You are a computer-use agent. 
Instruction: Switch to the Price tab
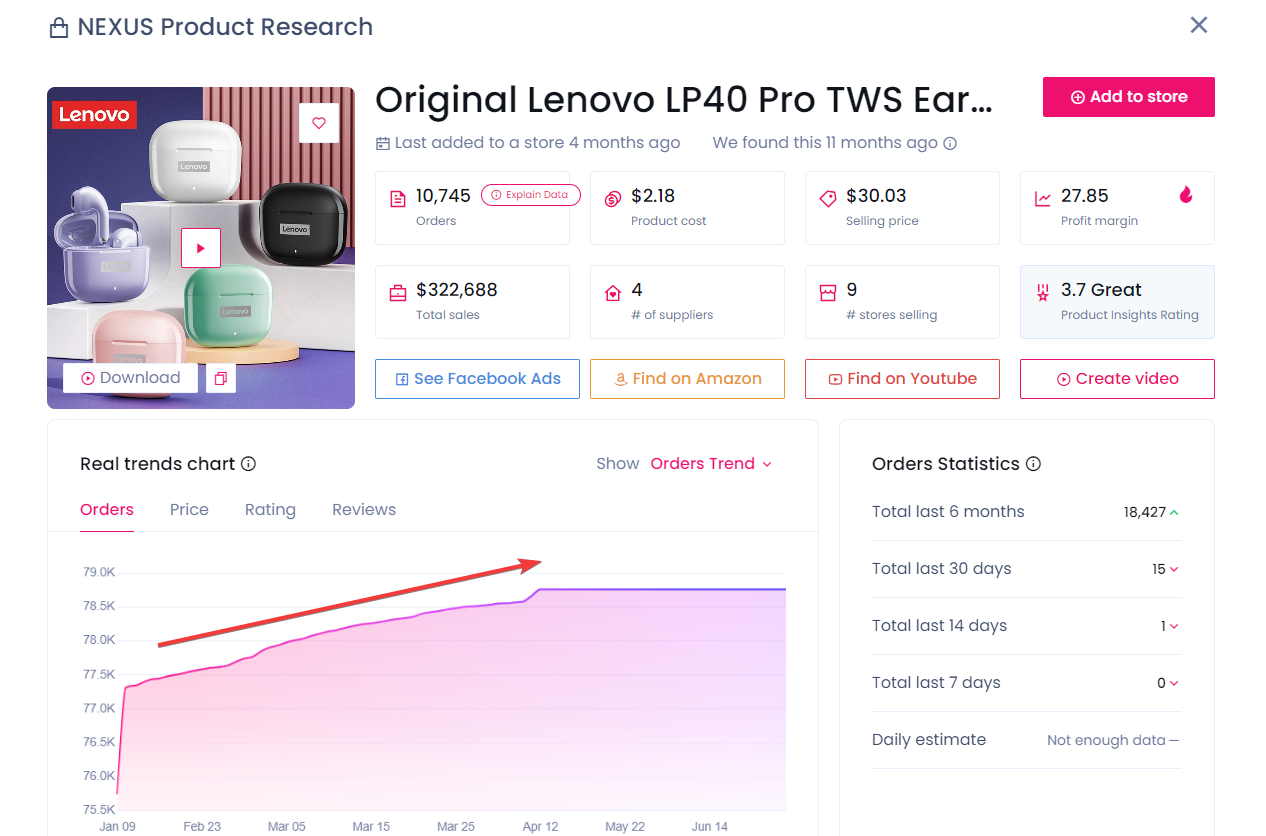click(189, 510)
